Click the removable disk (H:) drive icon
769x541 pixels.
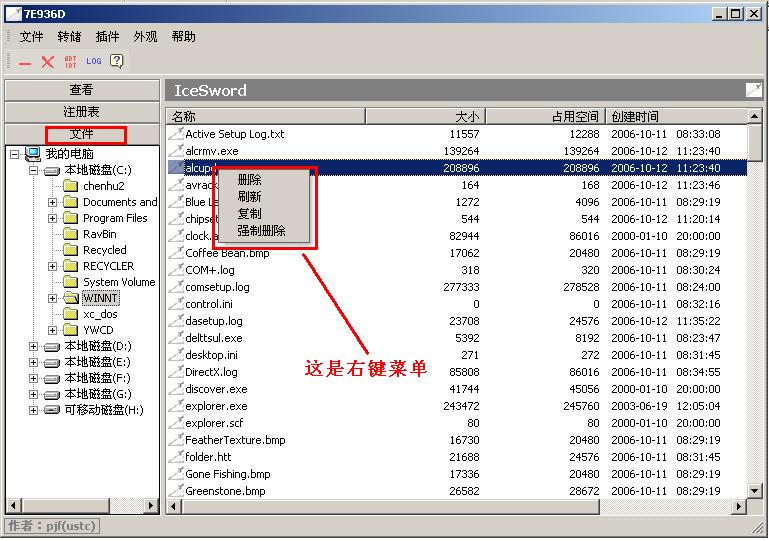[x=51, y=410]
